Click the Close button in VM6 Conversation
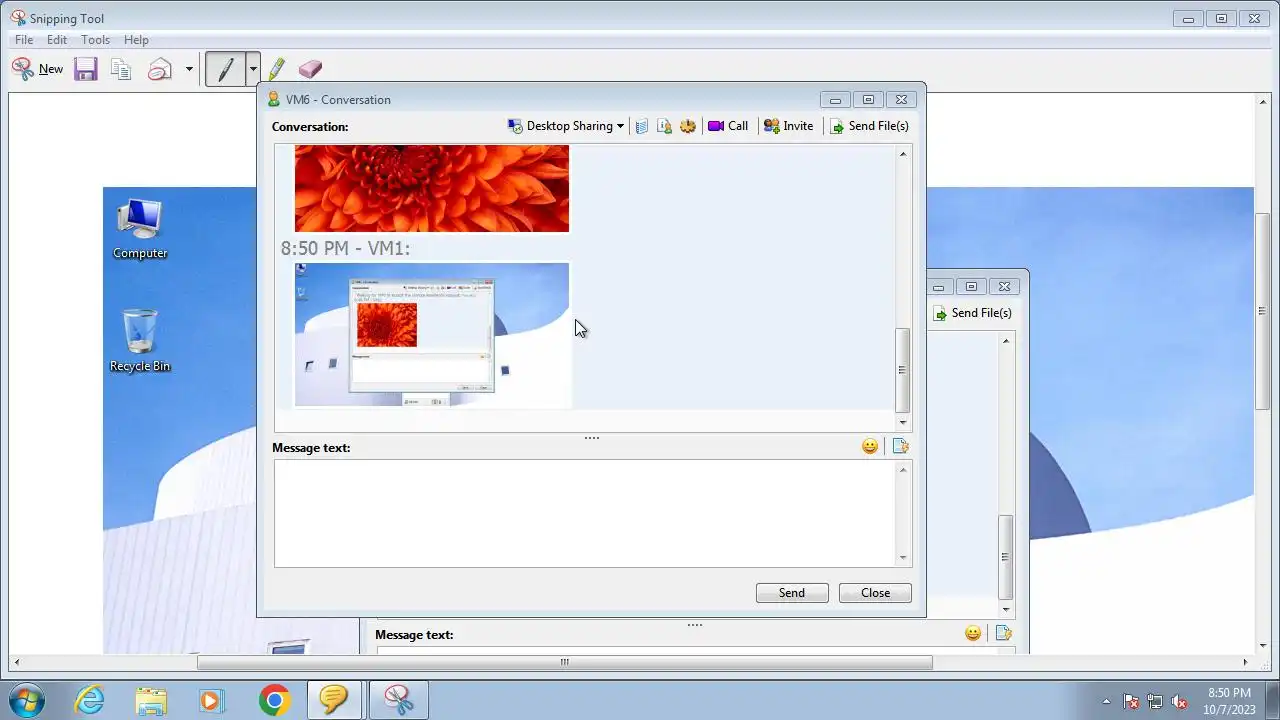This screenshot has width=1280, height=720. point(875,593)
